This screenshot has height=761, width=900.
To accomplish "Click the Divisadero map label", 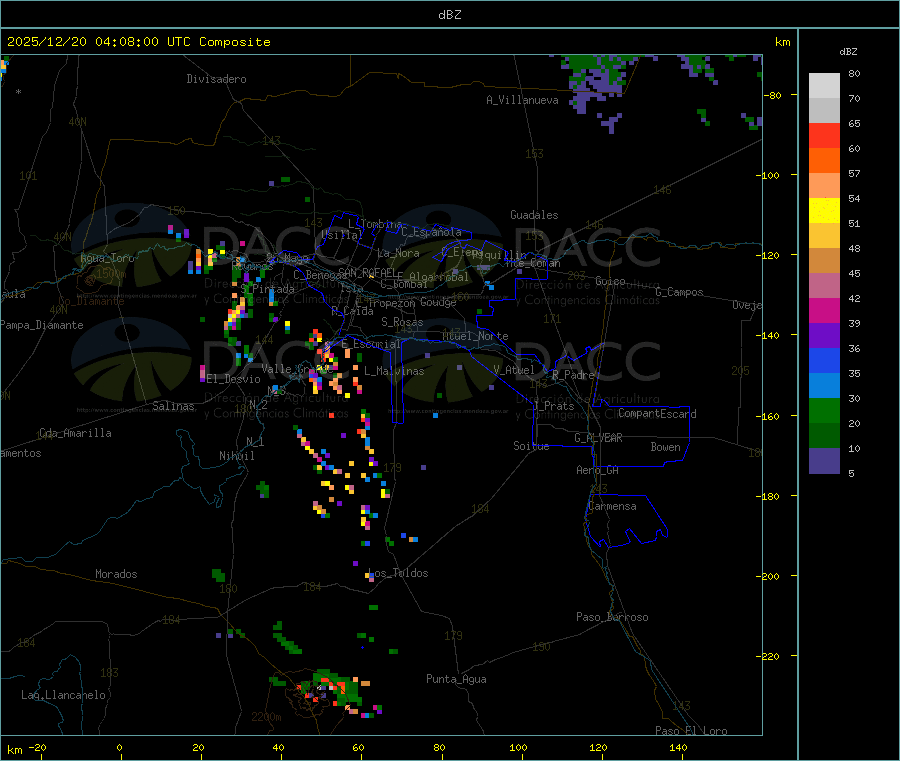I will 216,79.
